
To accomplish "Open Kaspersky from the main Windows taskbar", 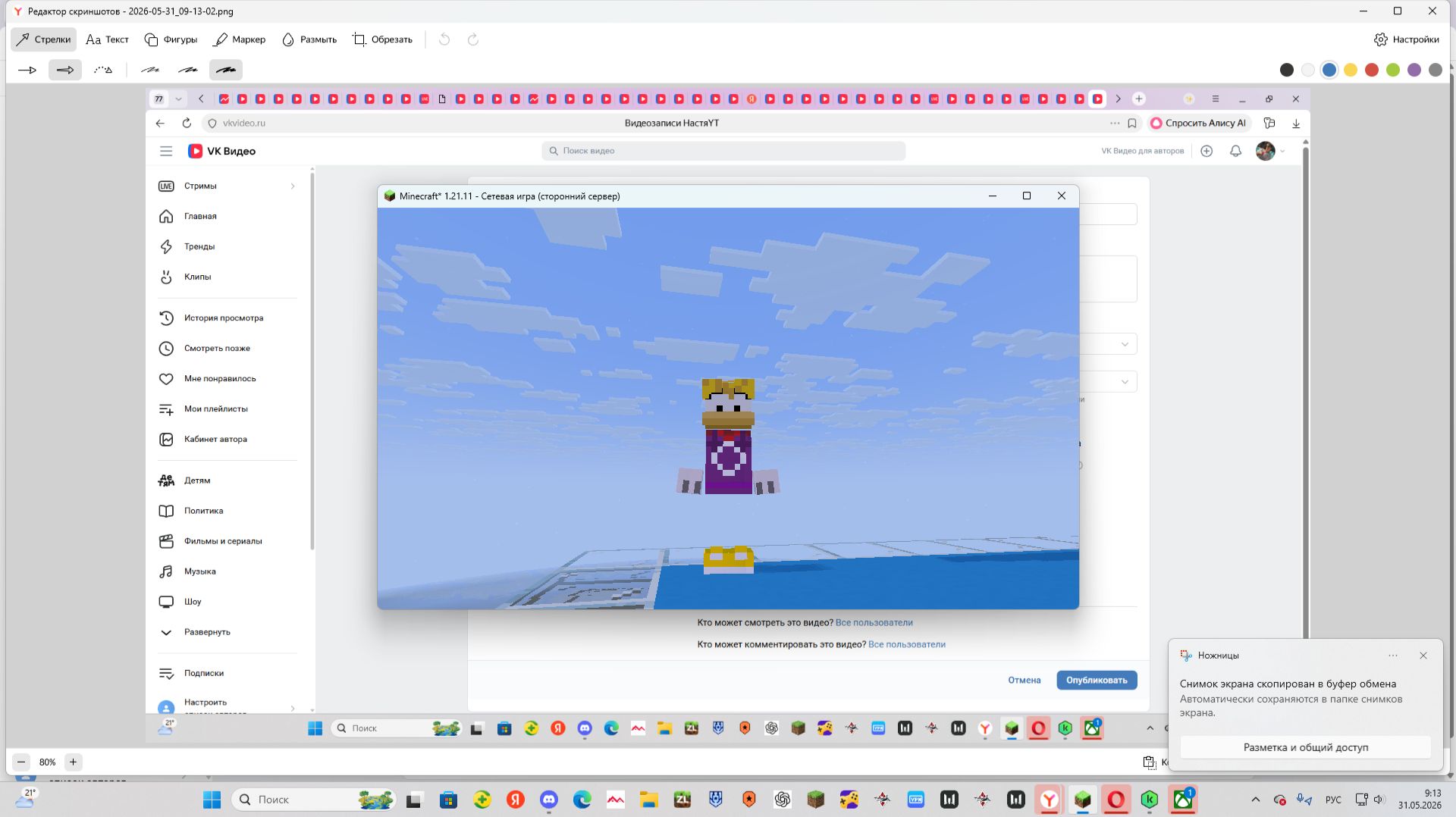I will pos(1150,800).
